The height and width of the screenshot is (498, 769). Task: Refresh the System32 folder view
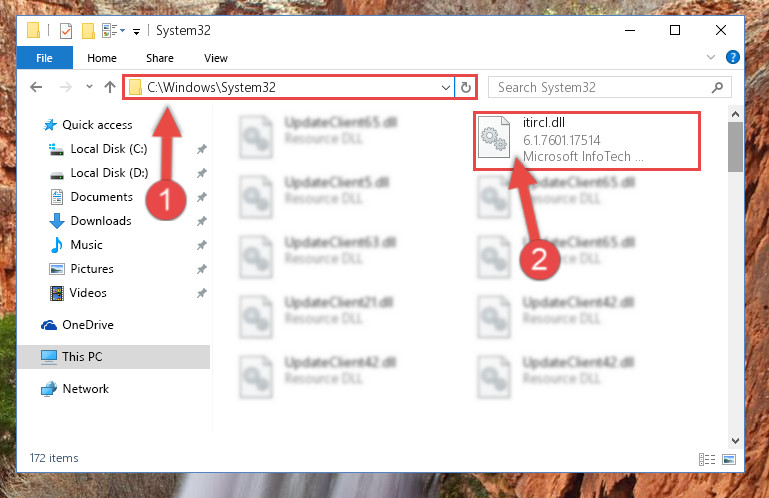[x=465, y=87]
